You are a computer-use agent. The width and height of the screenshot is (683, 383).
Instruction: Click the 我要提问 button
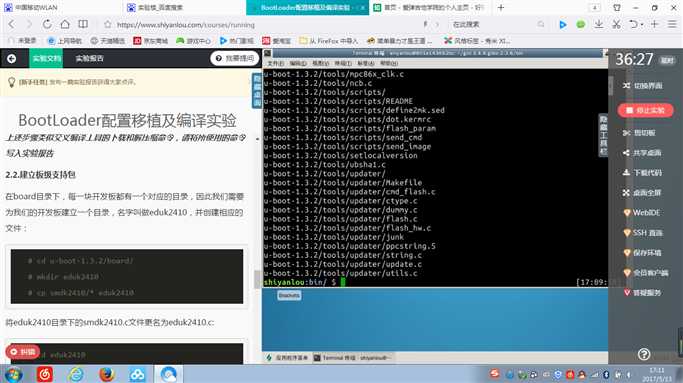(235, 58)
